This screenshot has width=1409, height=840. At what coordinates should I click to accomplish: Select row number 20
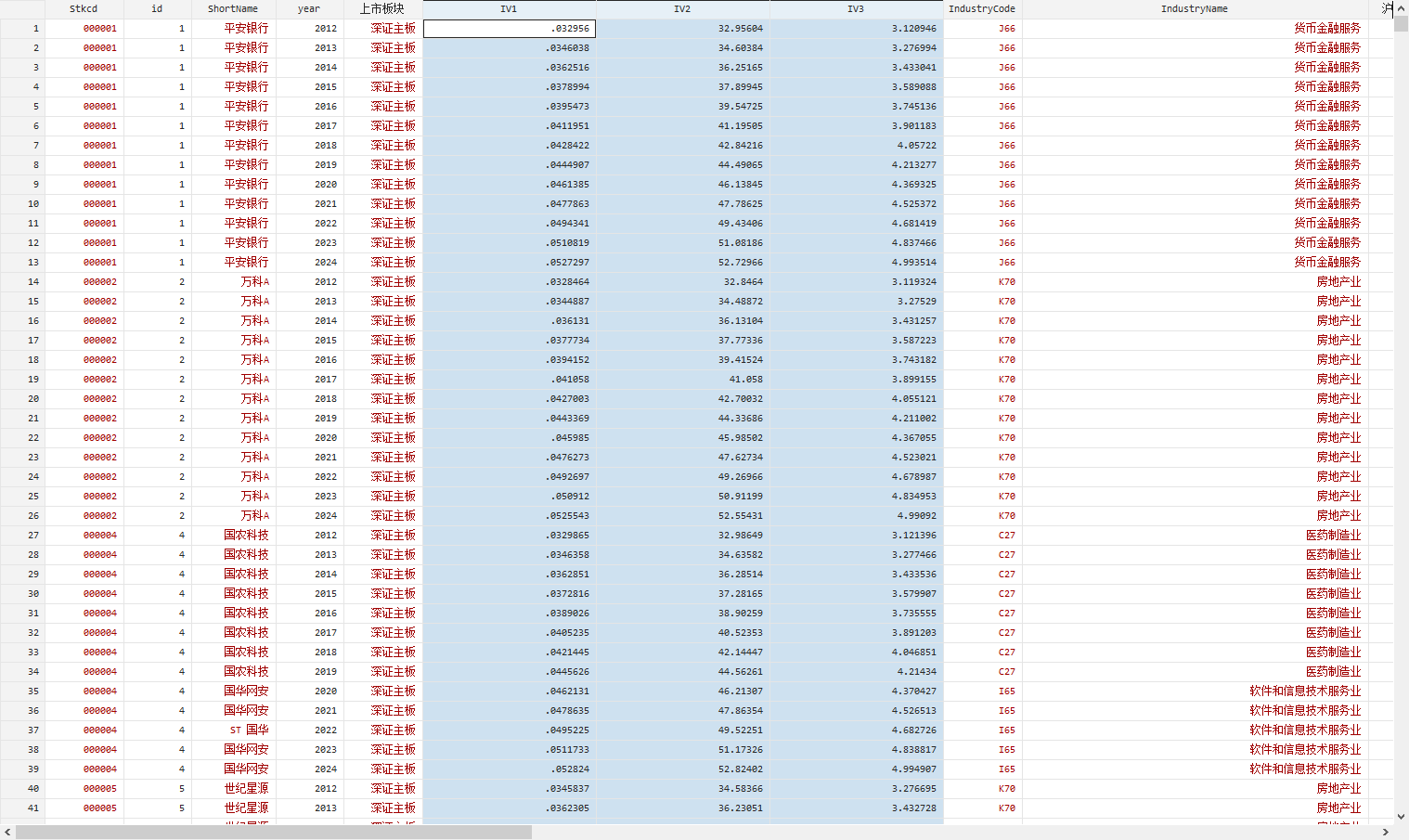[23, 399]
